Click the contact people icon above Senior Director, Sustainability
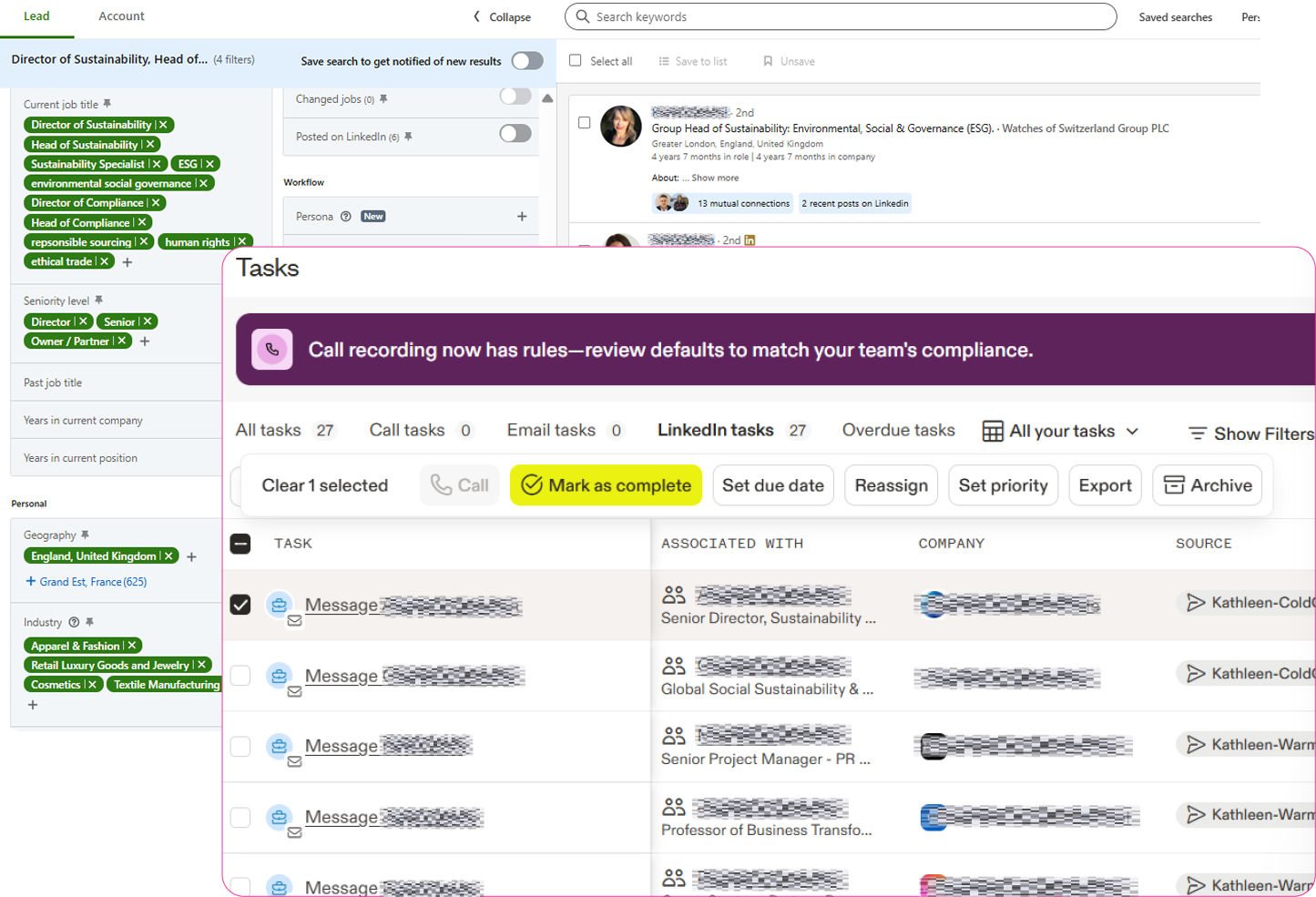This screenshot has height=897, width=1316. pyautogui.click(x=674, y=595)
